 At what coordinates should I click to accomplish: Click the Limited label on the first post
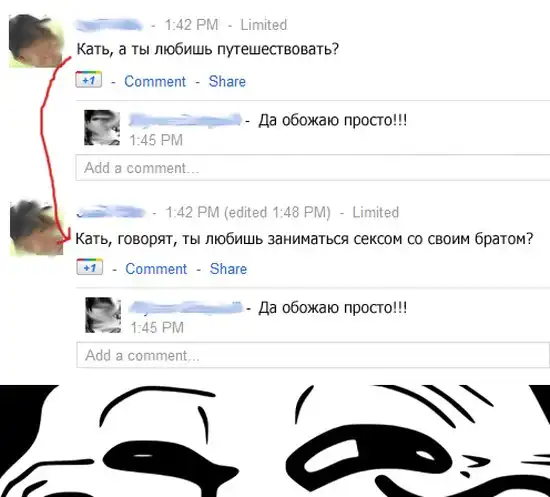263,25
